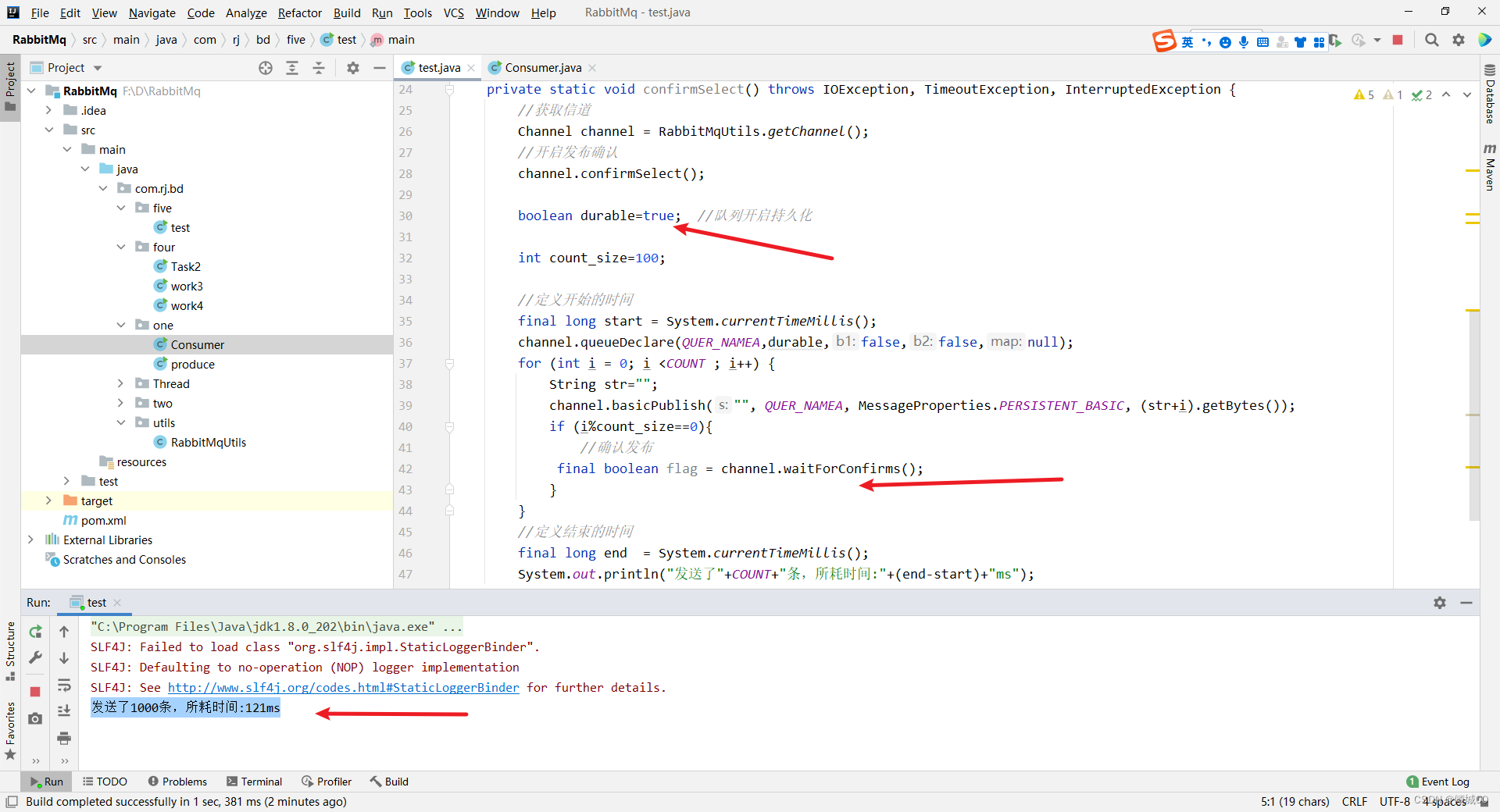Viewport: 1500px width, 812px height.
Task: Open the Event Log
Action: point(1438,782)
